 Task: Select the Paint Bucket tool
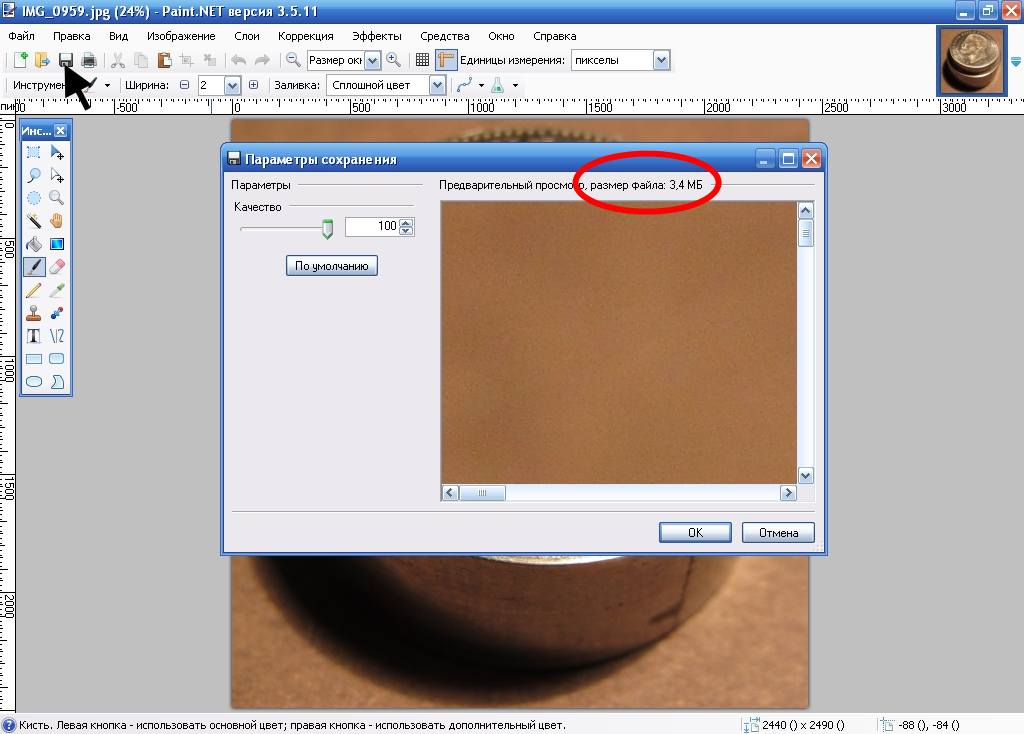(34, 244)
